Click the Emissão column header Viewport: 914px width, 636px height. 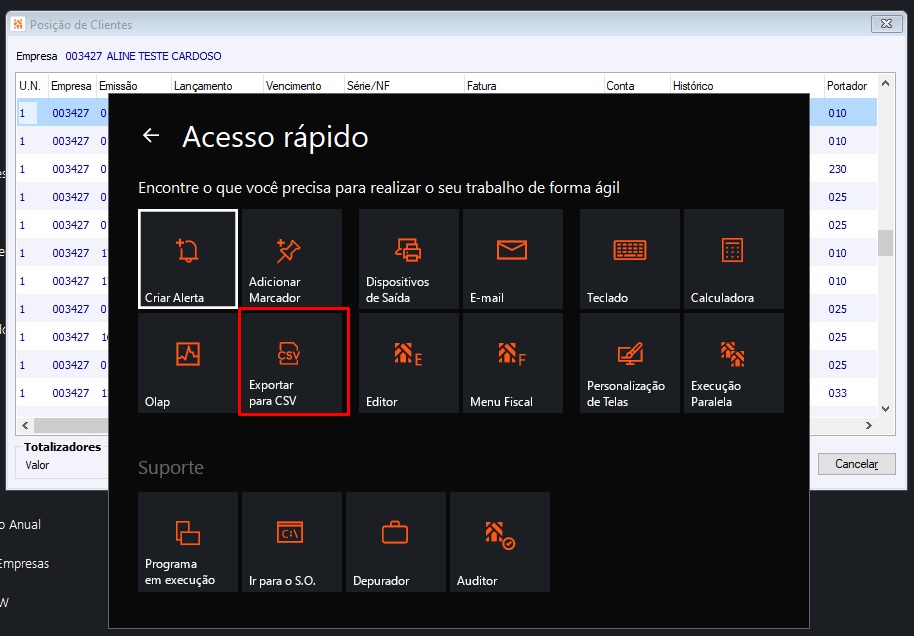[x=133, y=86]
